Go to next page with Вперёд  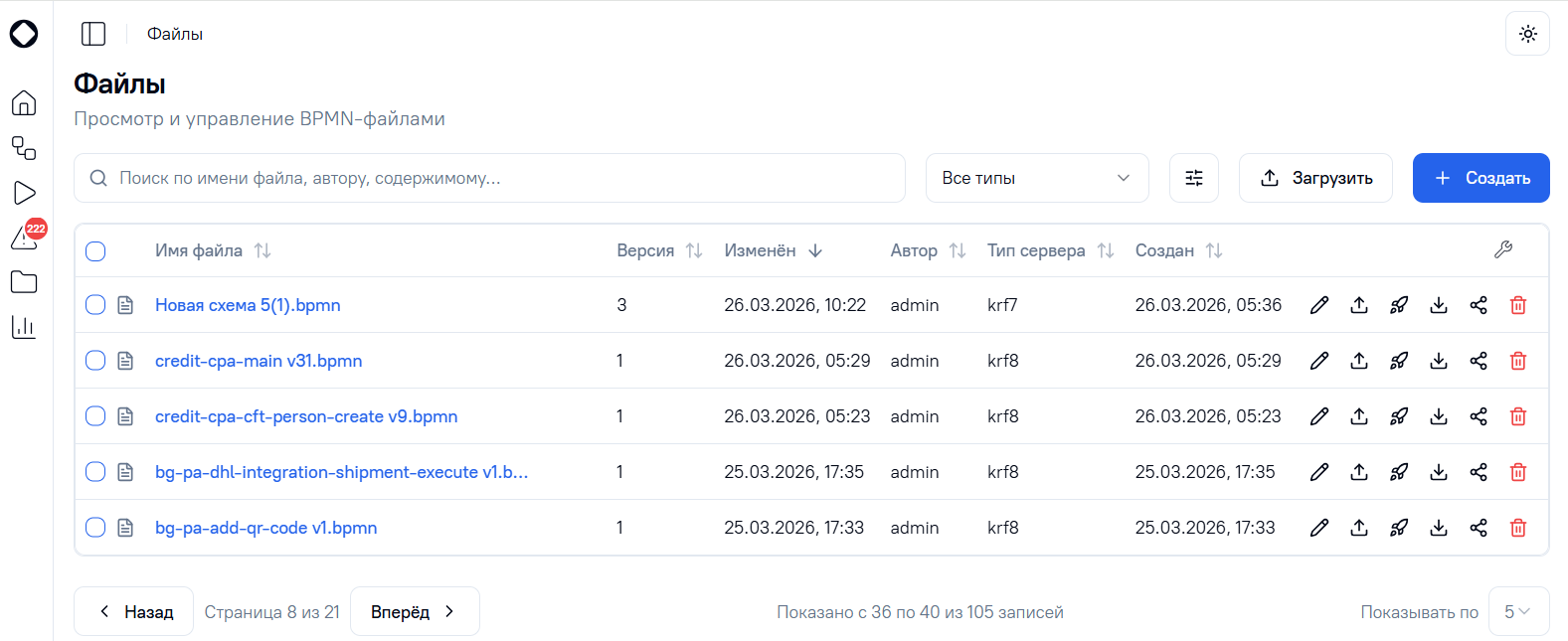[x=415, y=611]
